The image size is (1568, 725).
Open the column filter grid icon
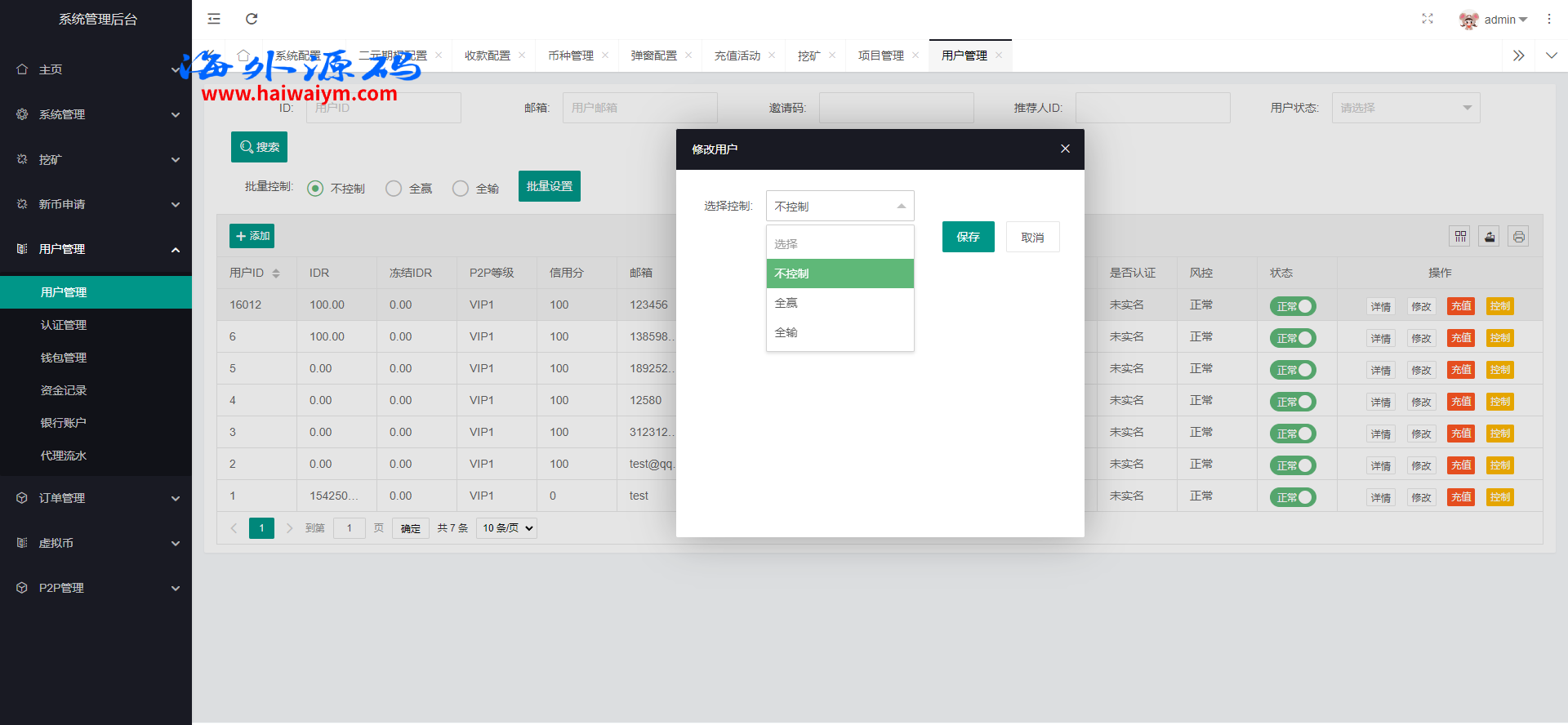(x=1460, y=237)
